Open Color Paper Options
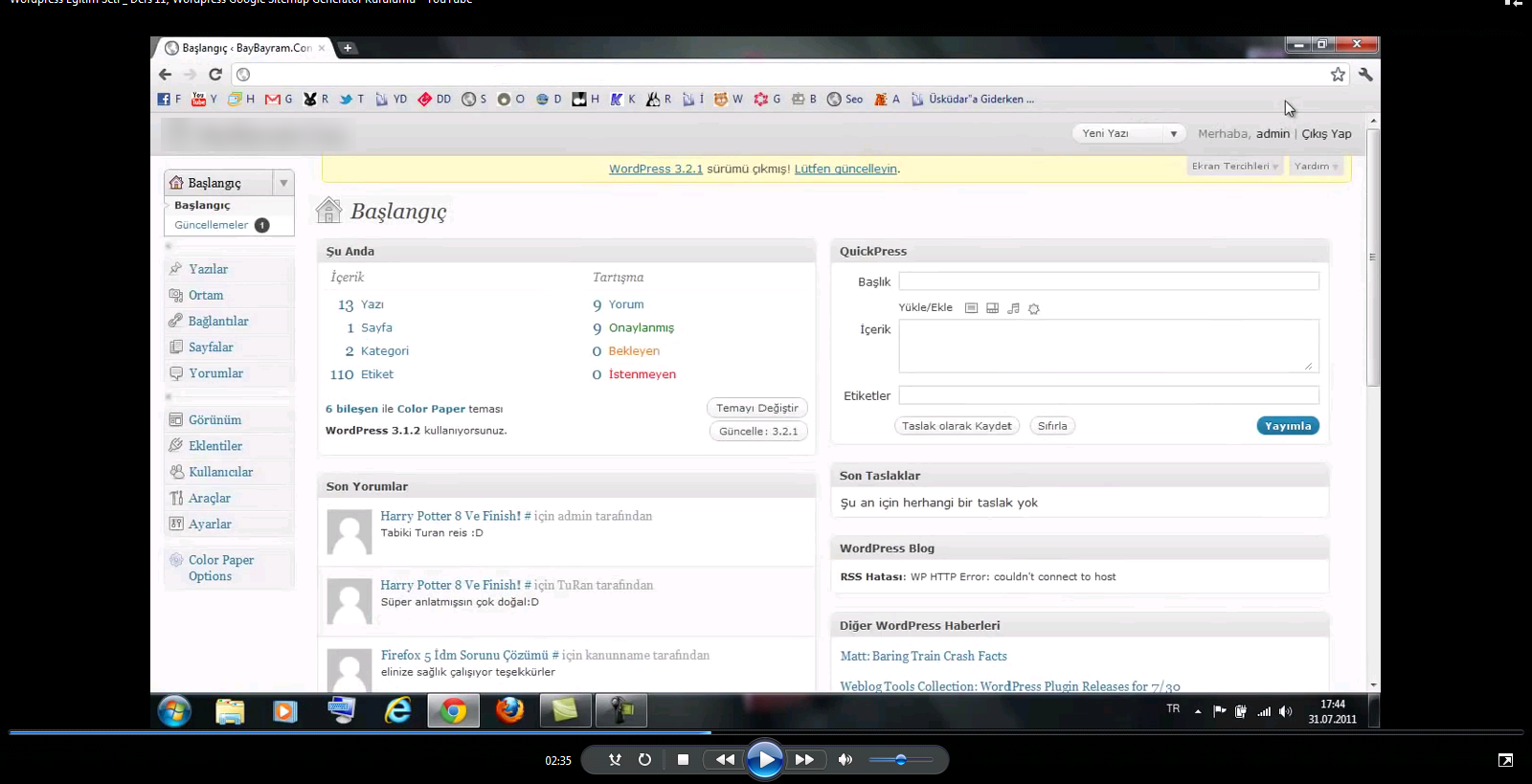Screen dimensions: 1532x784 221,568
